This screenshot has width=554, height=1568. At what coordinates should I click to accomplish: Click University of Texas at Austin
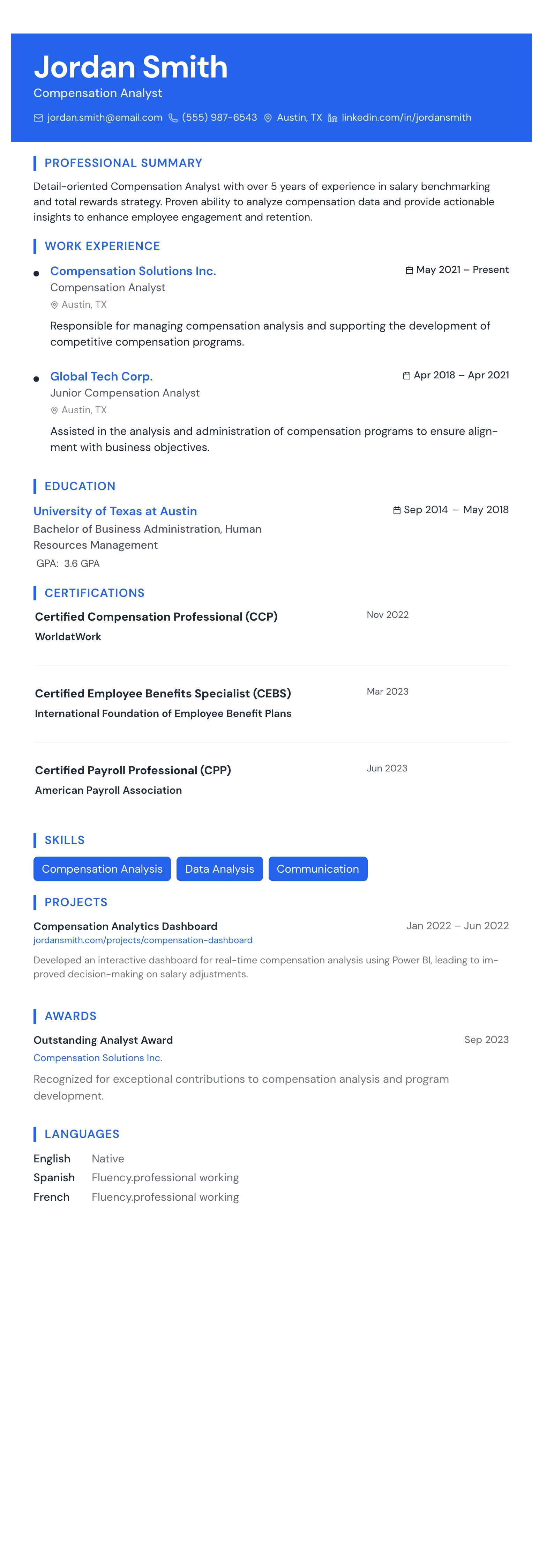(x=115, y=511)
